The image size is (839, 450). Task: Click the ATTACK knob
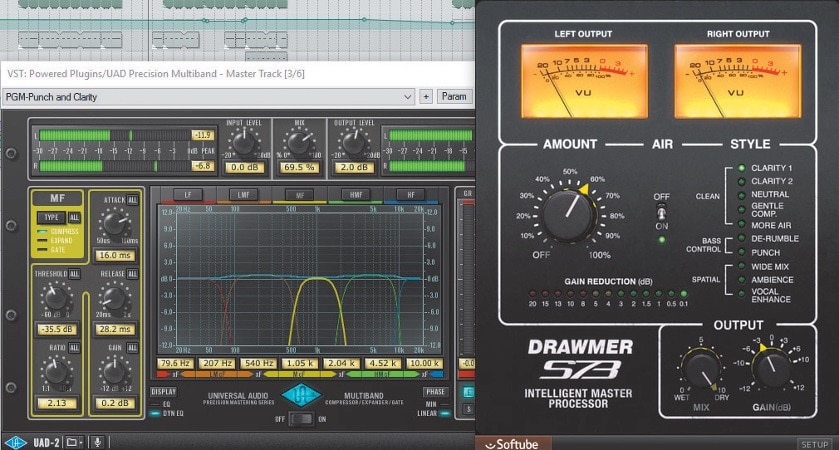pyautogui.click(x=115, y=224)
